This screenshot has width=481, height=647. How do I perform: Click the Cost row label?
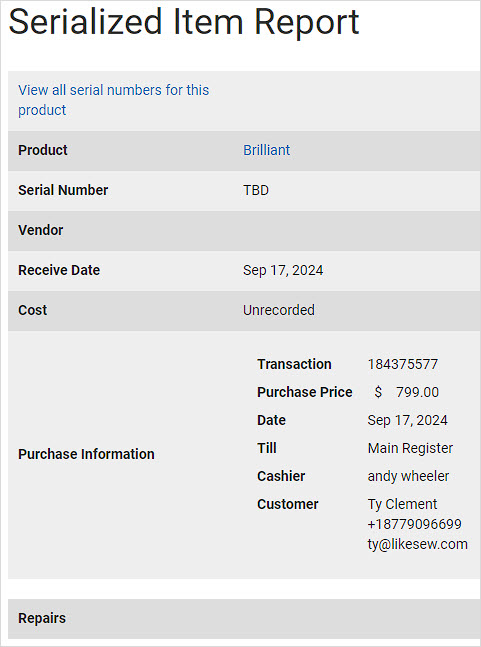[x=33, y=310]
